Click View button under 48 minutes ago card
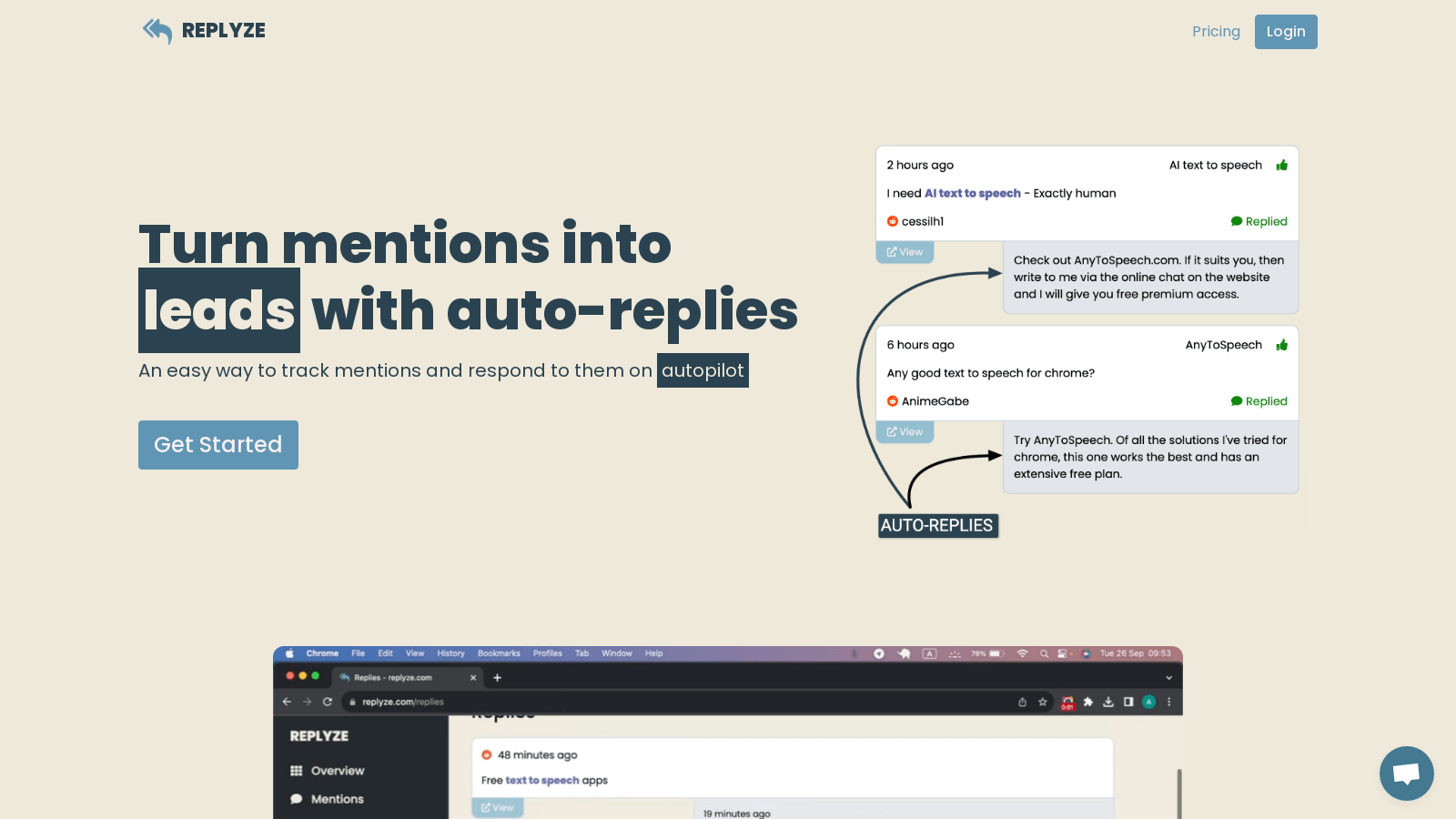This screenshot has height=819, width=1456. click(x=498, y=808)
